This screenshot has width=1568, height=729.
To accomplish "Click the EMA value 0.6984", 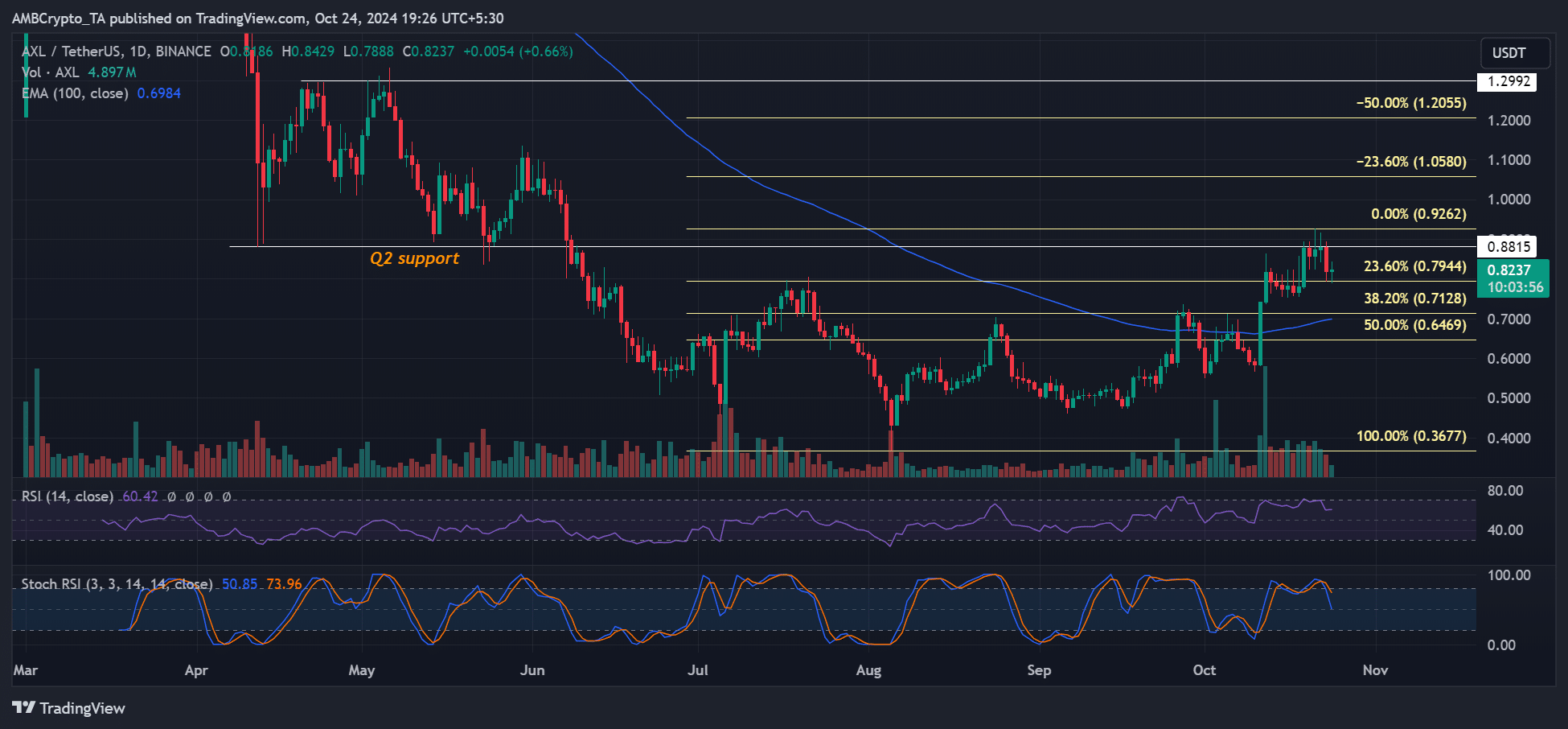I will (159, 93).
